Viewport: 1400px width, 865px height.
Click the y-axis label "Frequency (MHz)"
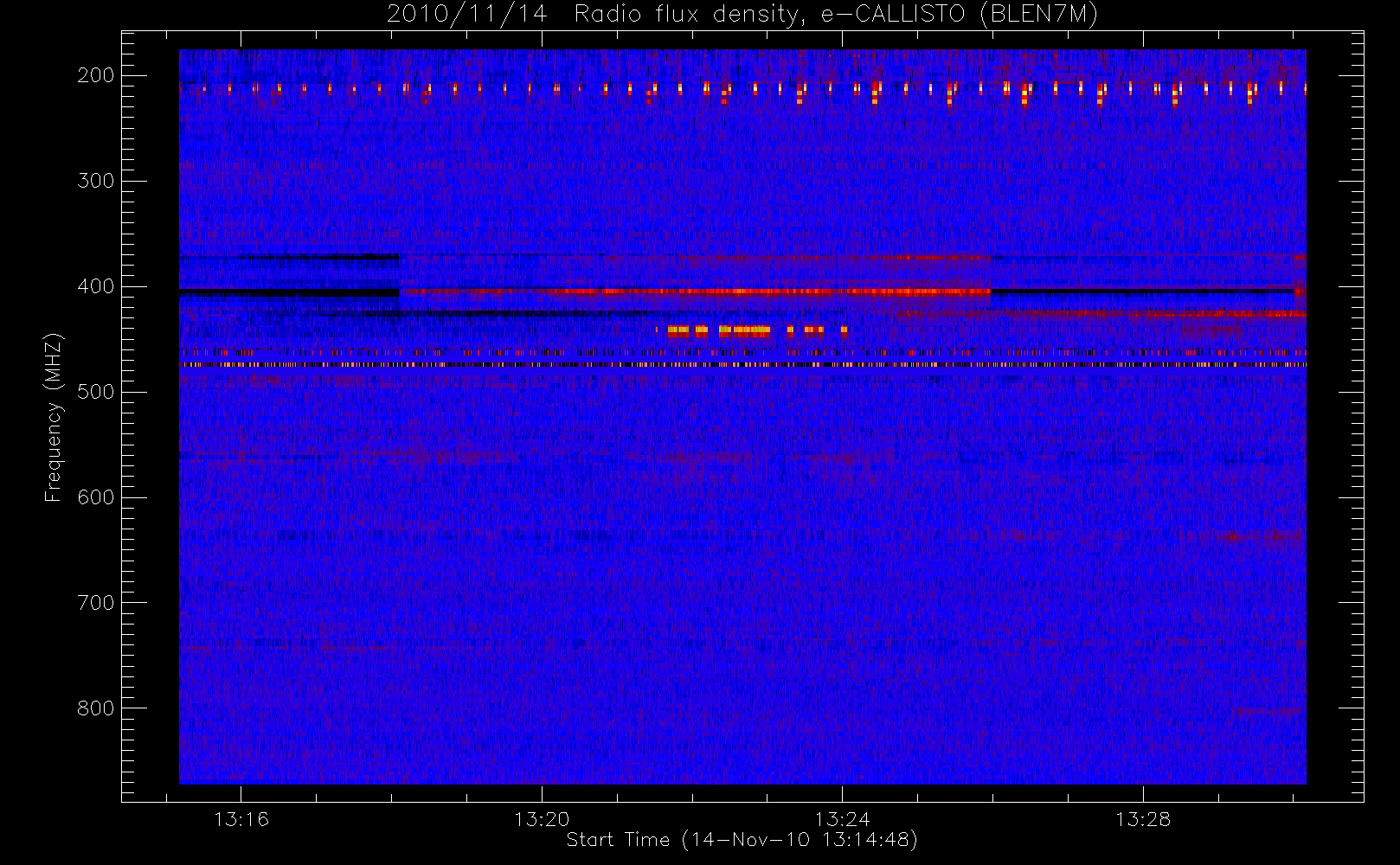(54, 417)
